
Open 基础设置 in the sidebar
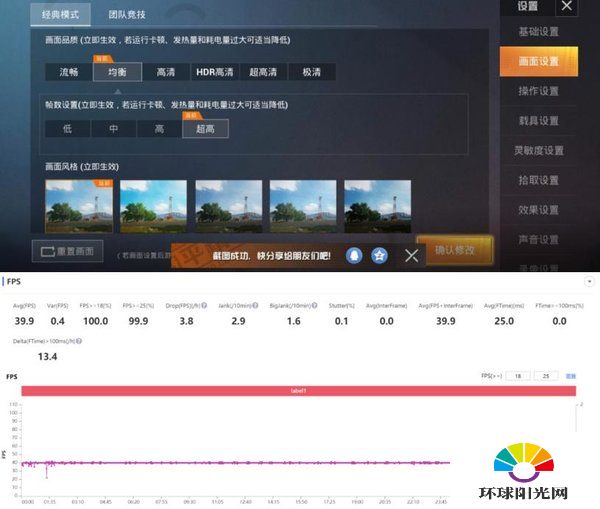point(538,31)
